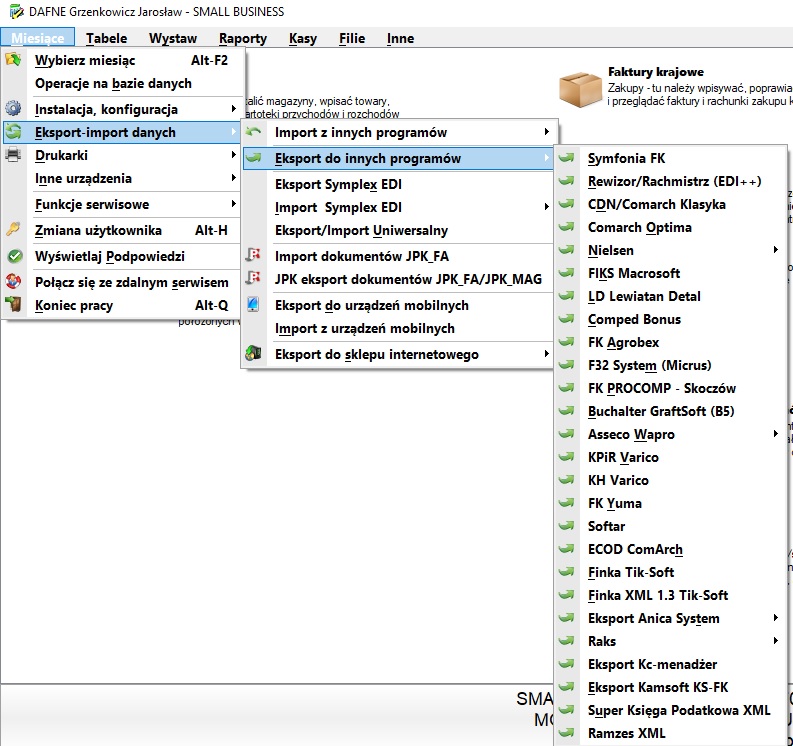
Task: Open Faktury krajowe heading link
Action: tap(655, 72)
